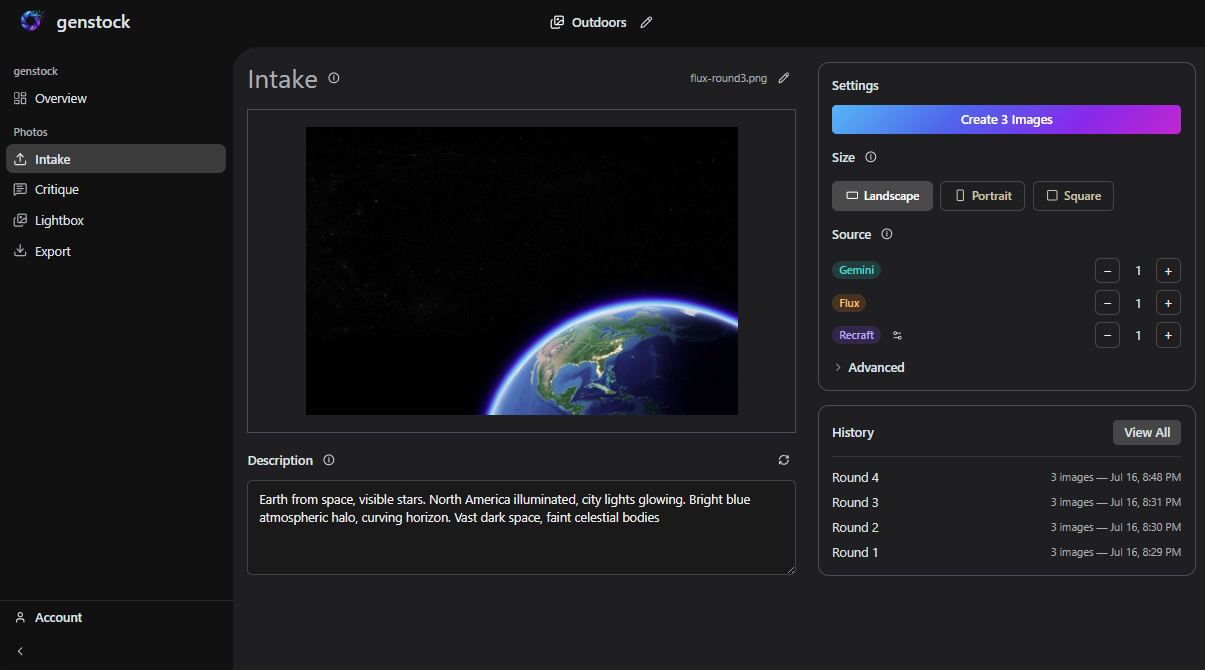Click the genstock logo icon
Image resolution: width=1205 pixels, height=670 pixels.
32,21
